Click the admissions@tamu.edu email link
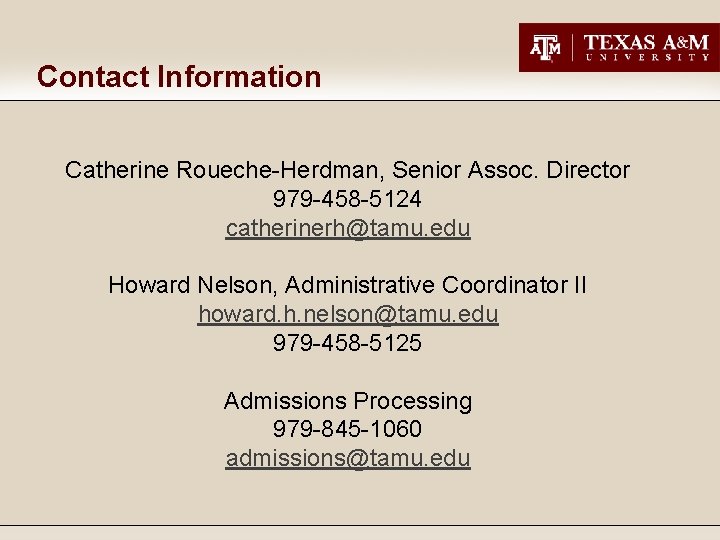 [348, 458]
